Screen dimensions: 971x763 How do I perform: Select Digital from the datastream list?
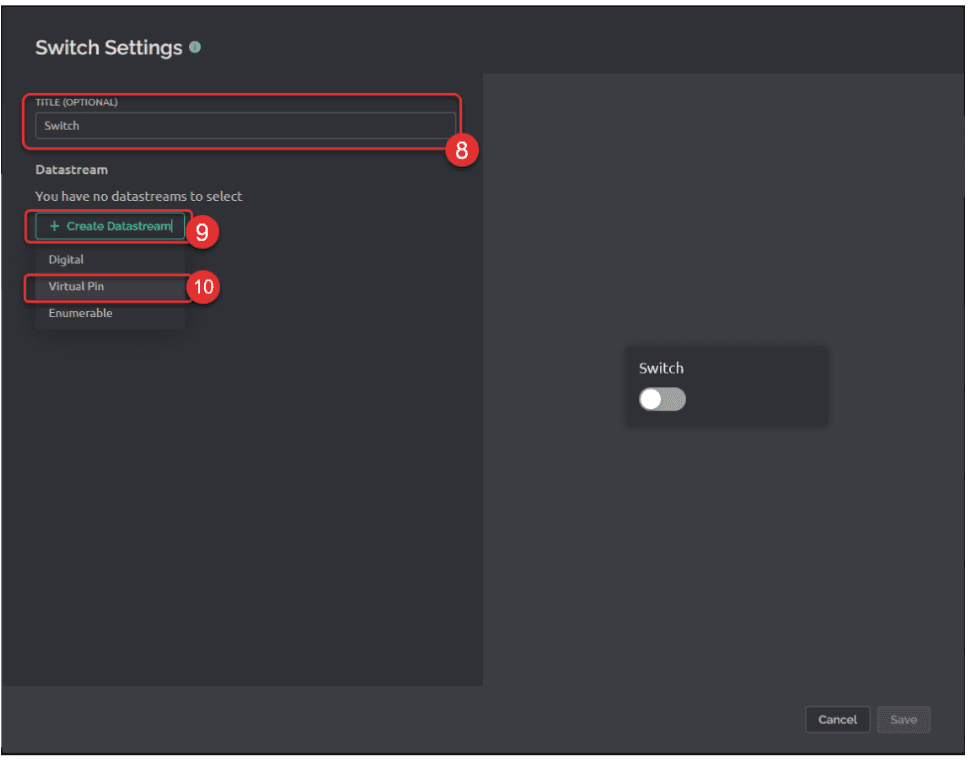66,260
